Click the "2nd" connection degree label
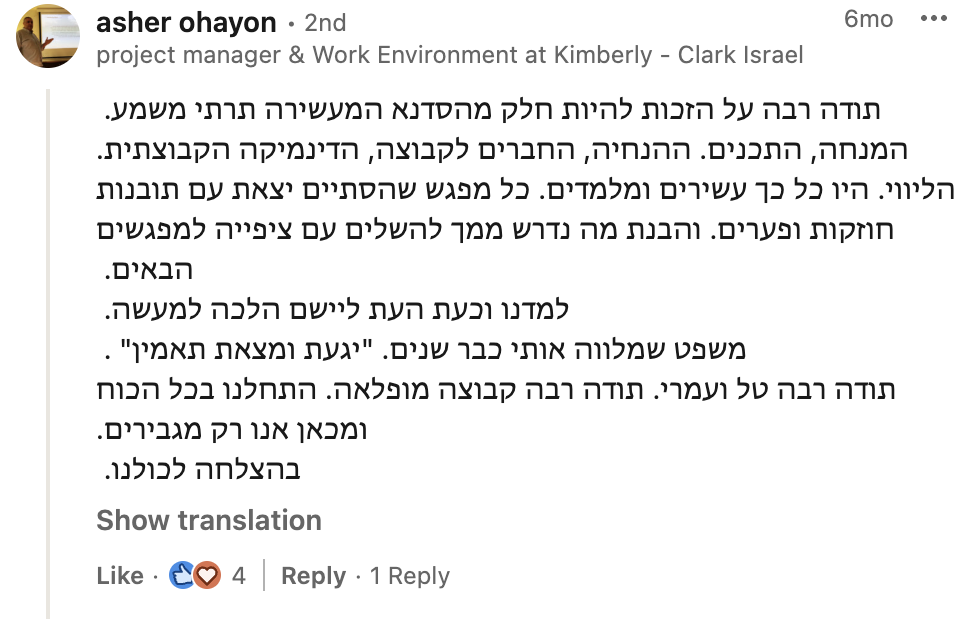The width and height of the screenshot is (966, 619). (323, 23)
